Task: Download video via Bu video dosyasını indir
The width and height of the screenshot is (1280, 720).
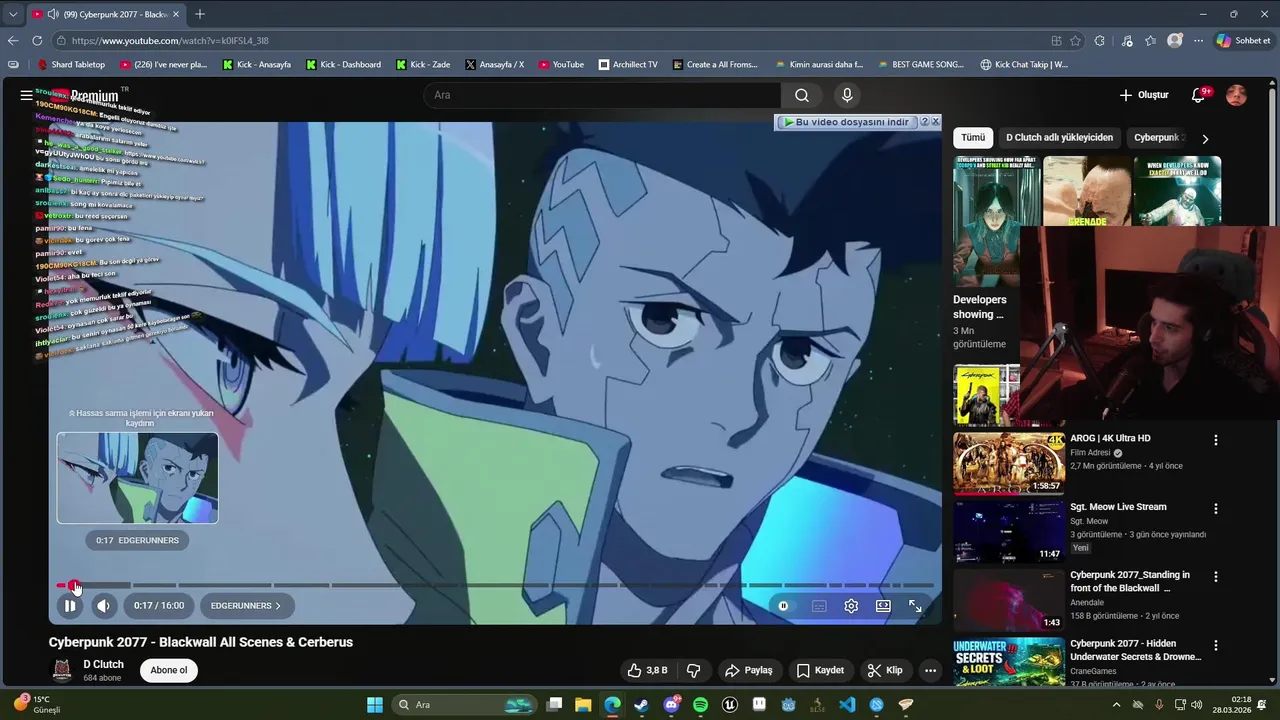Action: [846, 122]
